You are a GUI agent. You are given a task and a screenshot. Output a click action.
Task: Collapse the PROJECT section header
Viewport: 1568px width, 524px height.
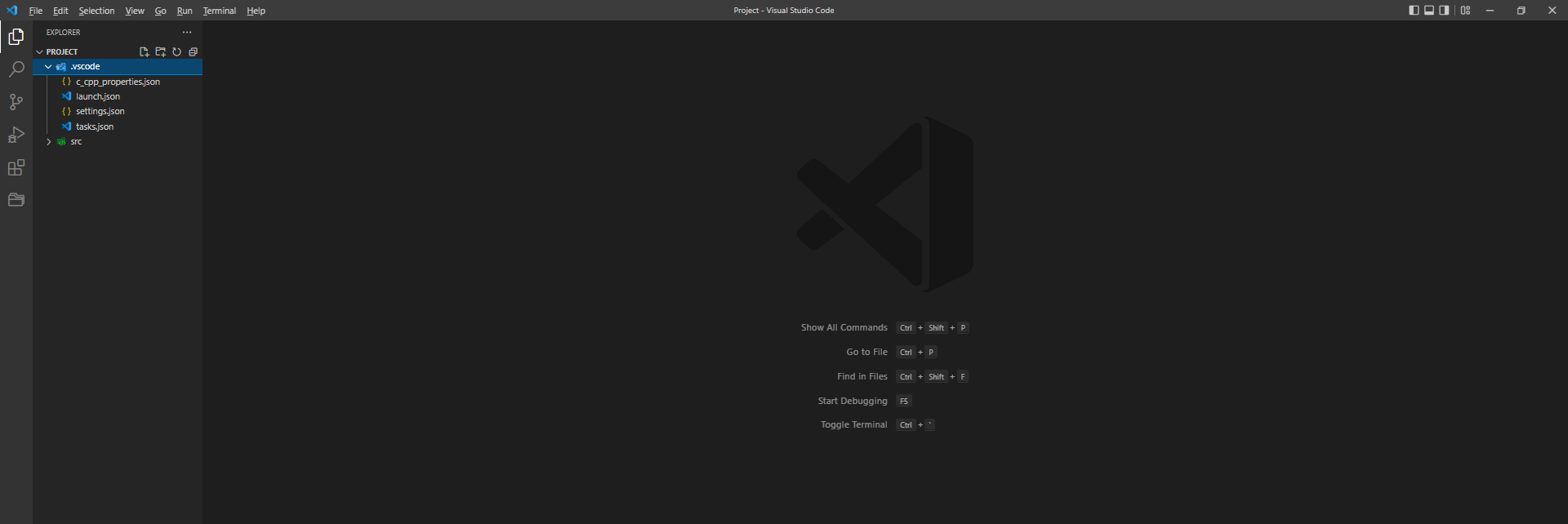pos(118,51)
